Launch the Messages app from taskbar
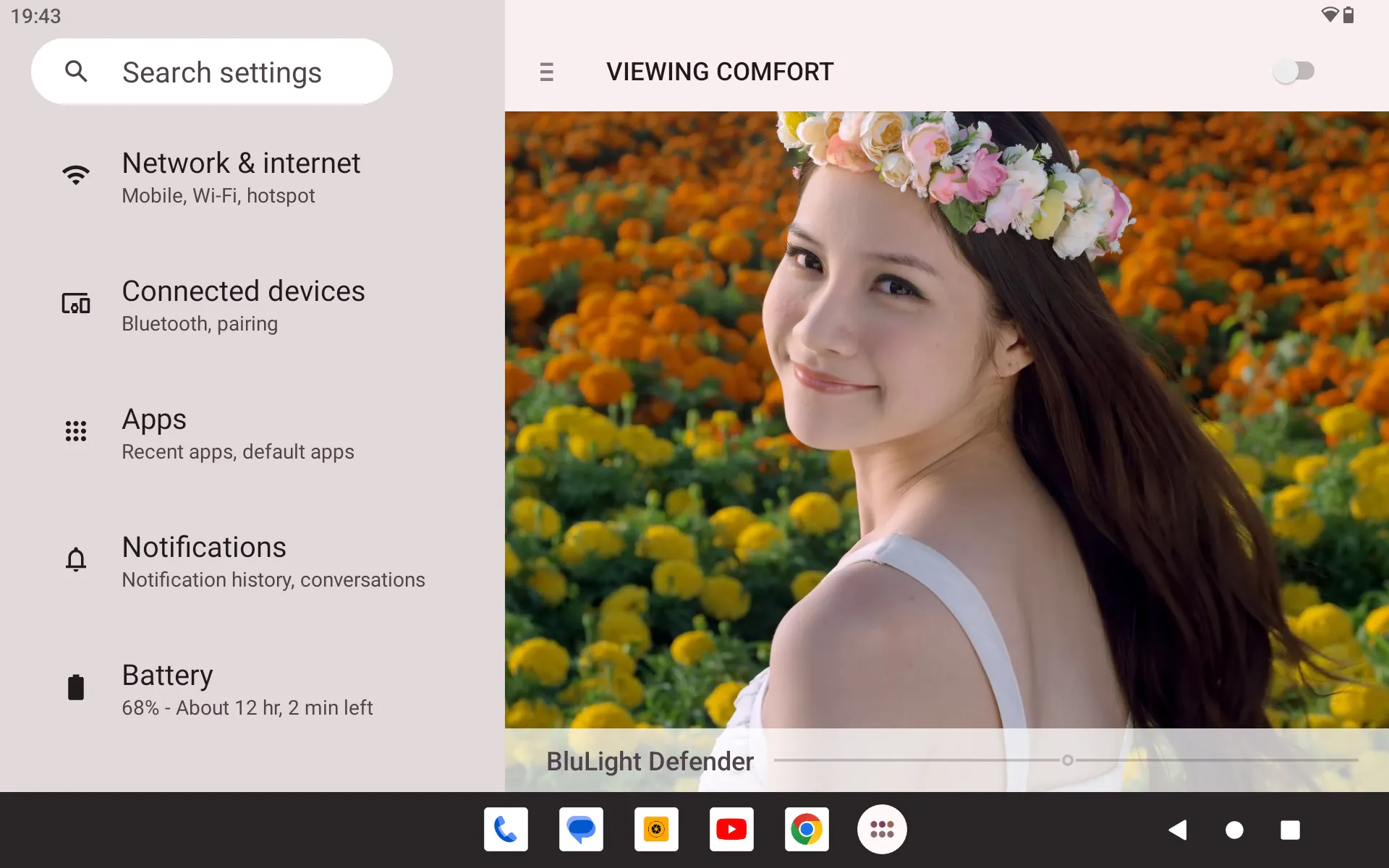Viewport: 1389px width, 868px height. coord(581,830)
